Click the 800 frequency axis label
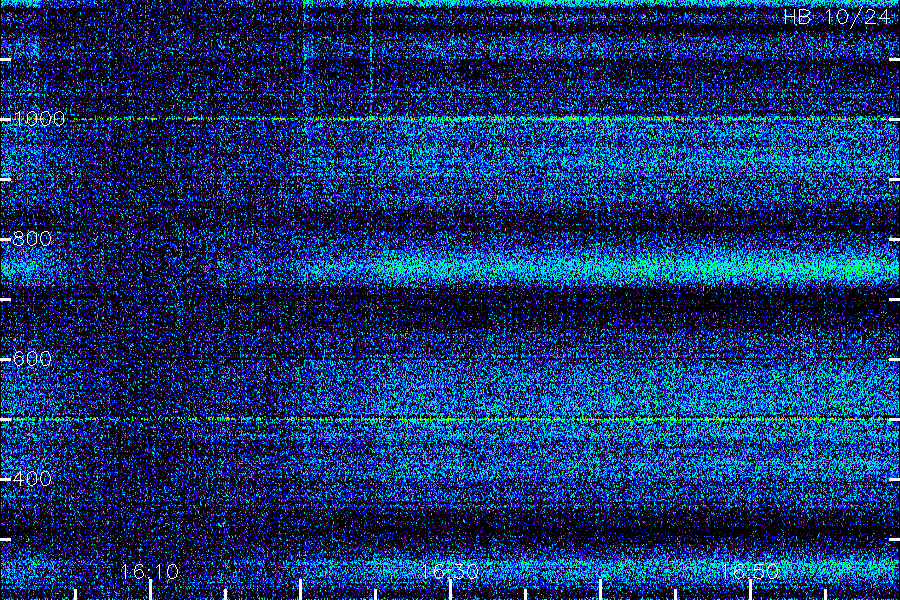This screenshot has height=600, width=900. [32, 239]
